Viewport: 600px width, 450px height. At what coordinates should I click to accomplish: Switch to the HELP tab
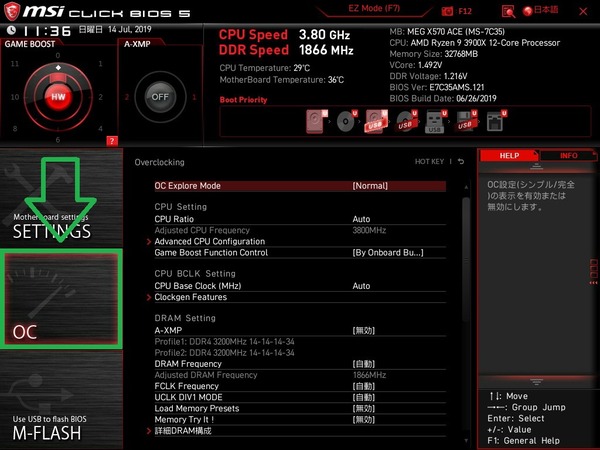click(x=509, y=156)
